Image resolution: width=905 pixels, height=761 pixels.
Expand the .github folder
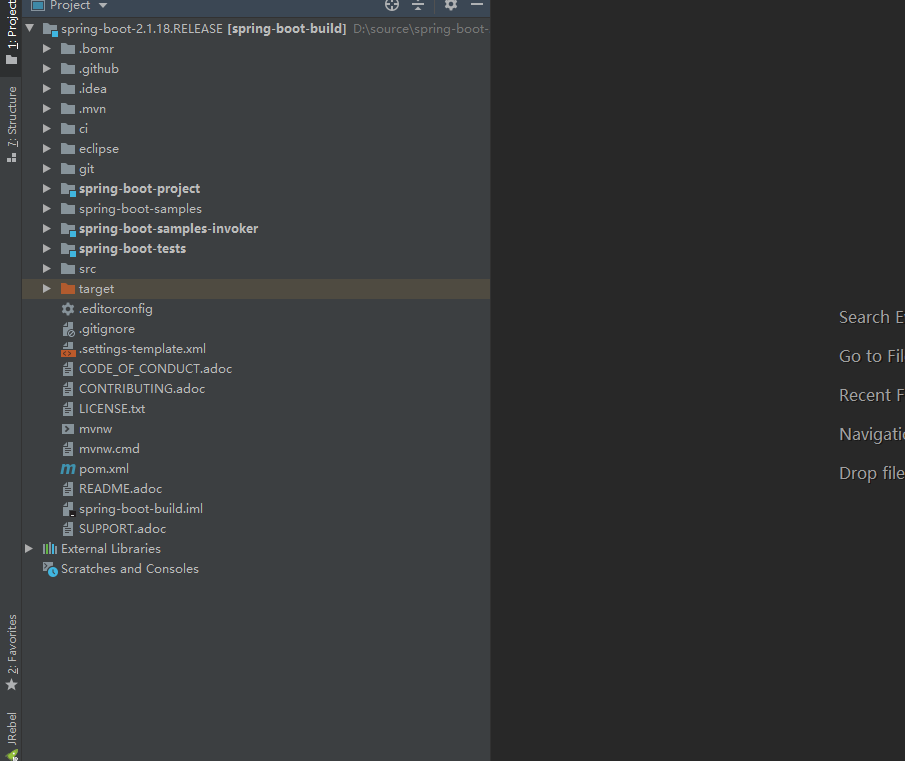(x=47, y=69)
